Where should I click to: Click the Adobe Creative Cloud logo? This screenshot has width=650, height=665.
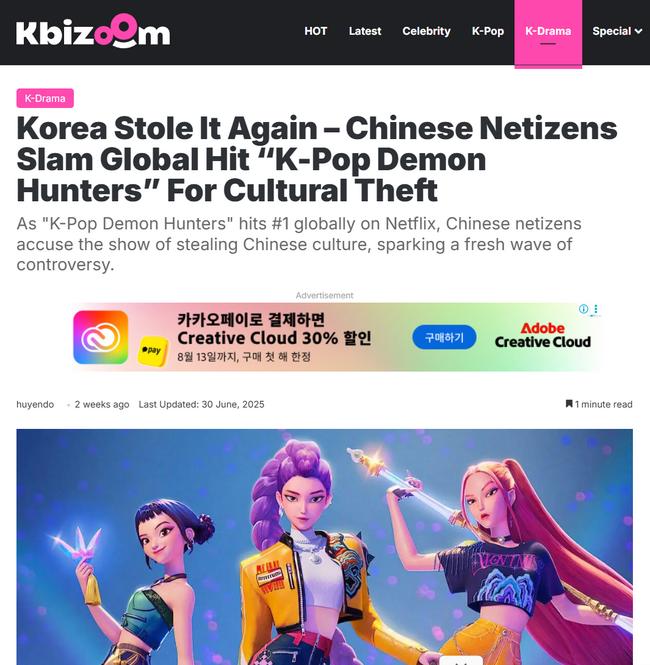542,335
